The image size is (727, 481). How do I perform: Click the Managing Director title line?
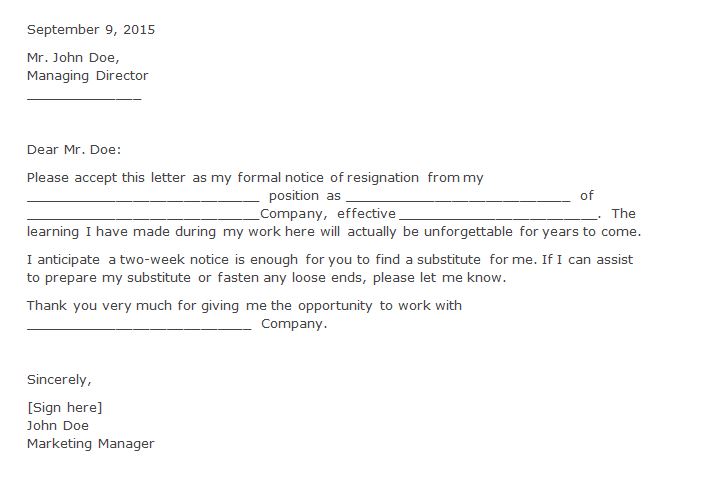(88, 76)
